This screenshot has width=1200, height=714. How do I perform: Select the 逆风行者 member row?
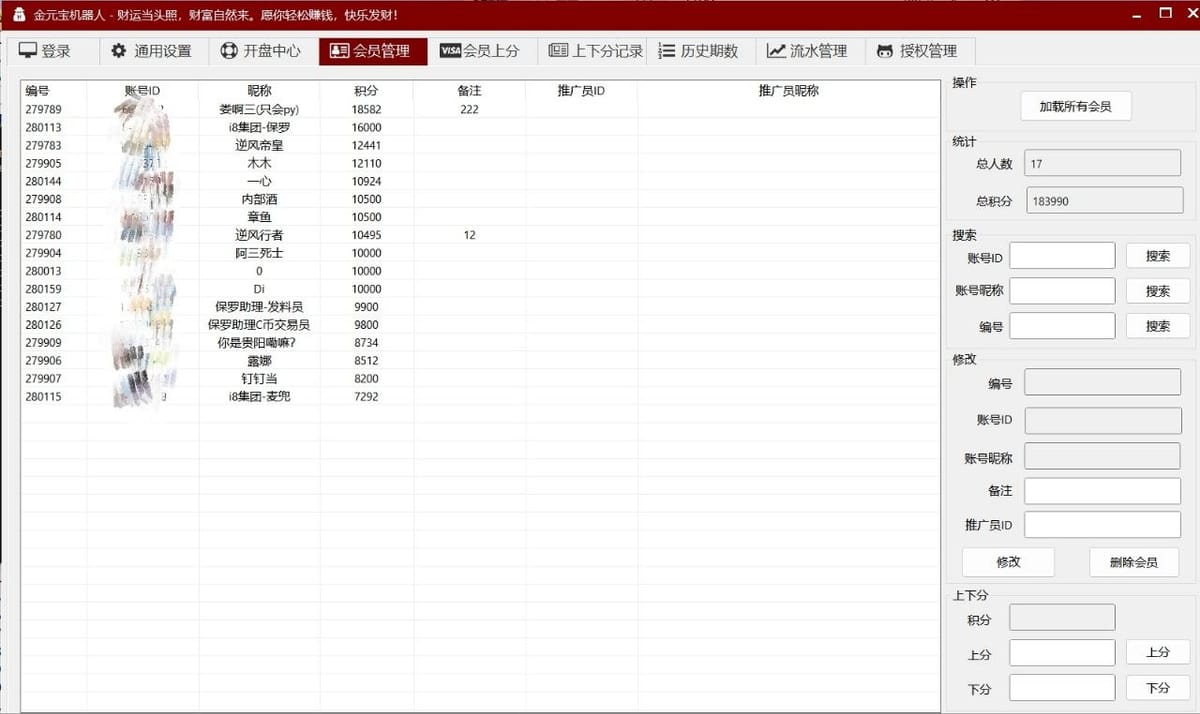coord(480,235)
